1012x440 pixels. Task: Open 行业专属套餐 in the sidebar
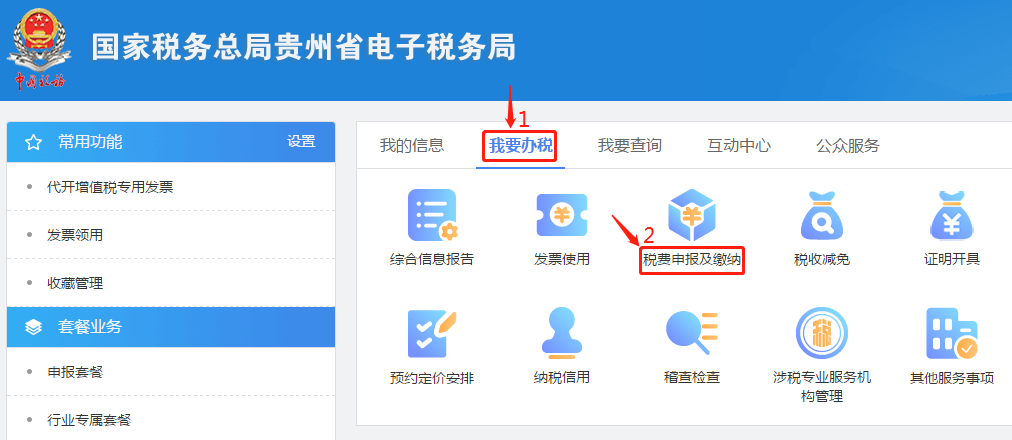coord(89,421)
